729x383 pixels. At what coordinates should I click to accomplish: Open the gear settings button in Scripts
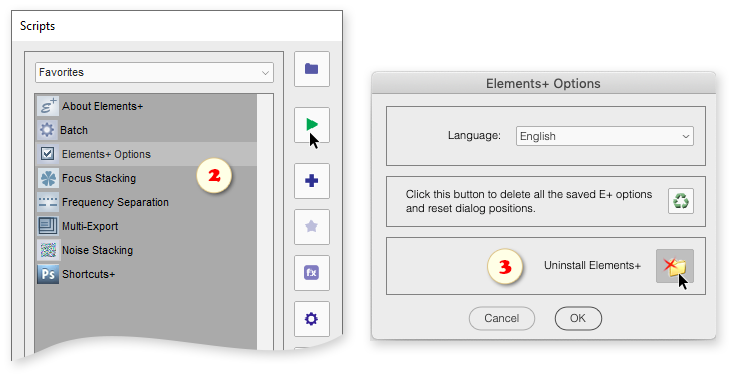[311, 319]
